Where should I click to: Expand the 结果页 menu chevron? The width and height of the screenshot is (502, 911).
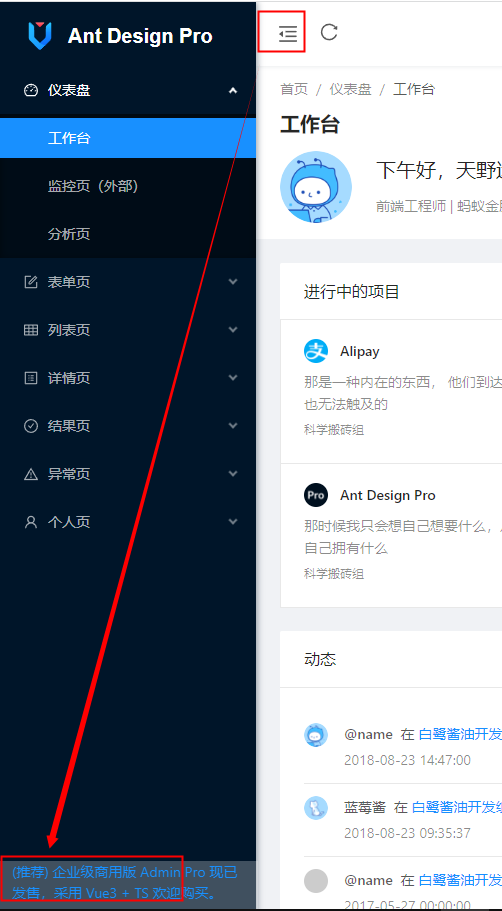[233, 426]
